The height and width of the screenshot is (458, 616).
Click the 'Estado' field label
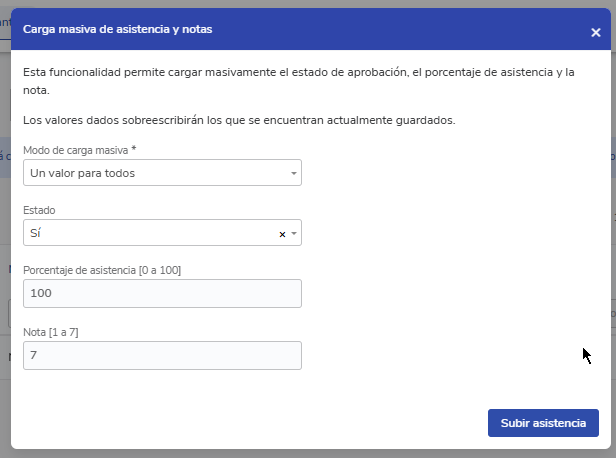[x=39, y=211]
